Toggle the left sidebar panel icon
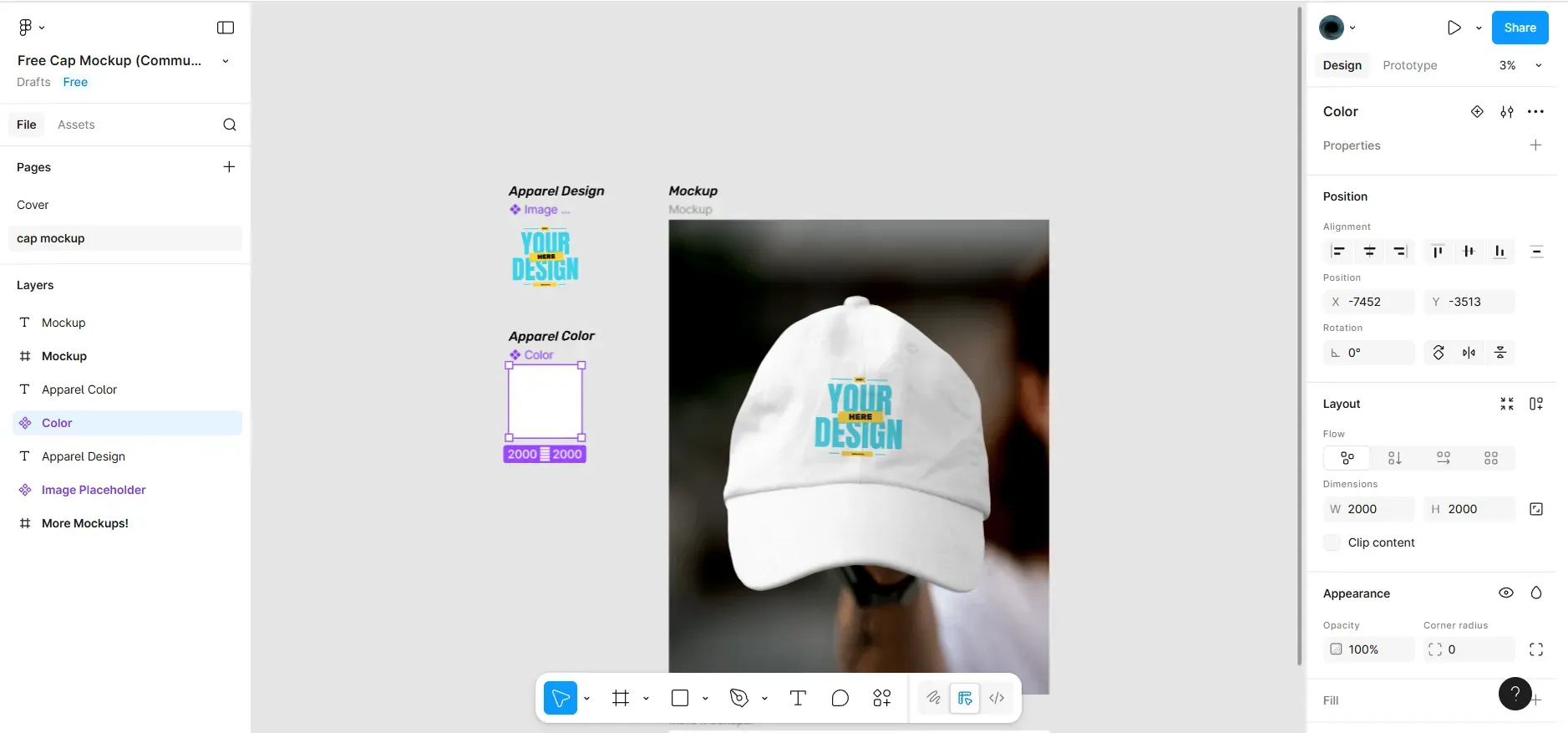 [x=226, y=28]
